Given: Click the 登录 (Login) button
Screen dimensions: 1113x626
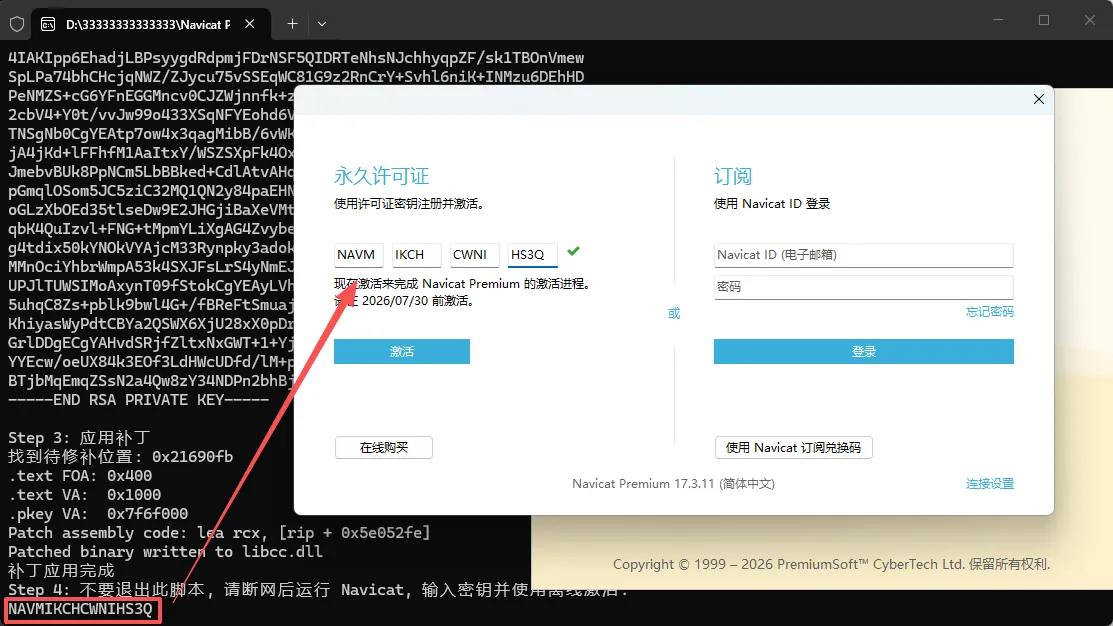Looking at the screenshot, I should click(863, 351).
